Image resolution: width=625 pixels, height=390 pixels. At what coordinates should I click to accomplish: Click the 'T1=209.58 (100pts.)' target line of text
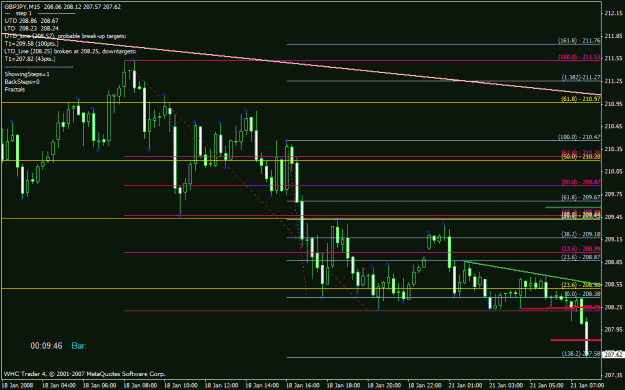[31, 43]
